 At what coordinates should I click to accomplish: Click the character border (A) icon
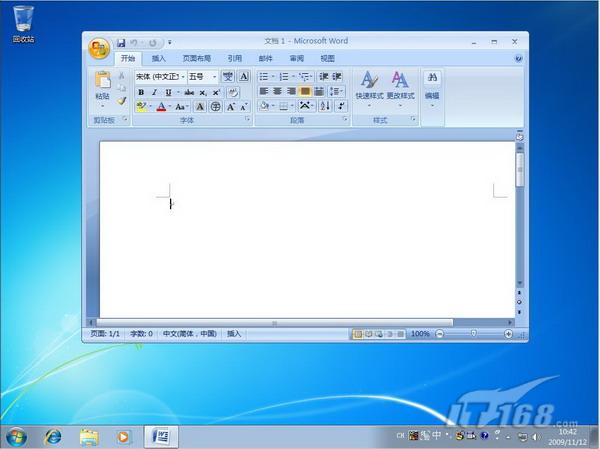pos(244,77)
